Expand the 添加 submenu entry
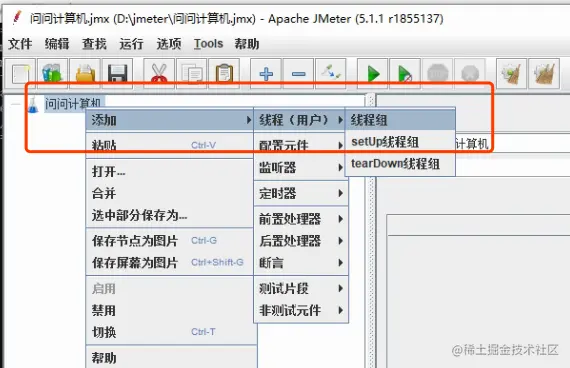 [x=170, y=120]
